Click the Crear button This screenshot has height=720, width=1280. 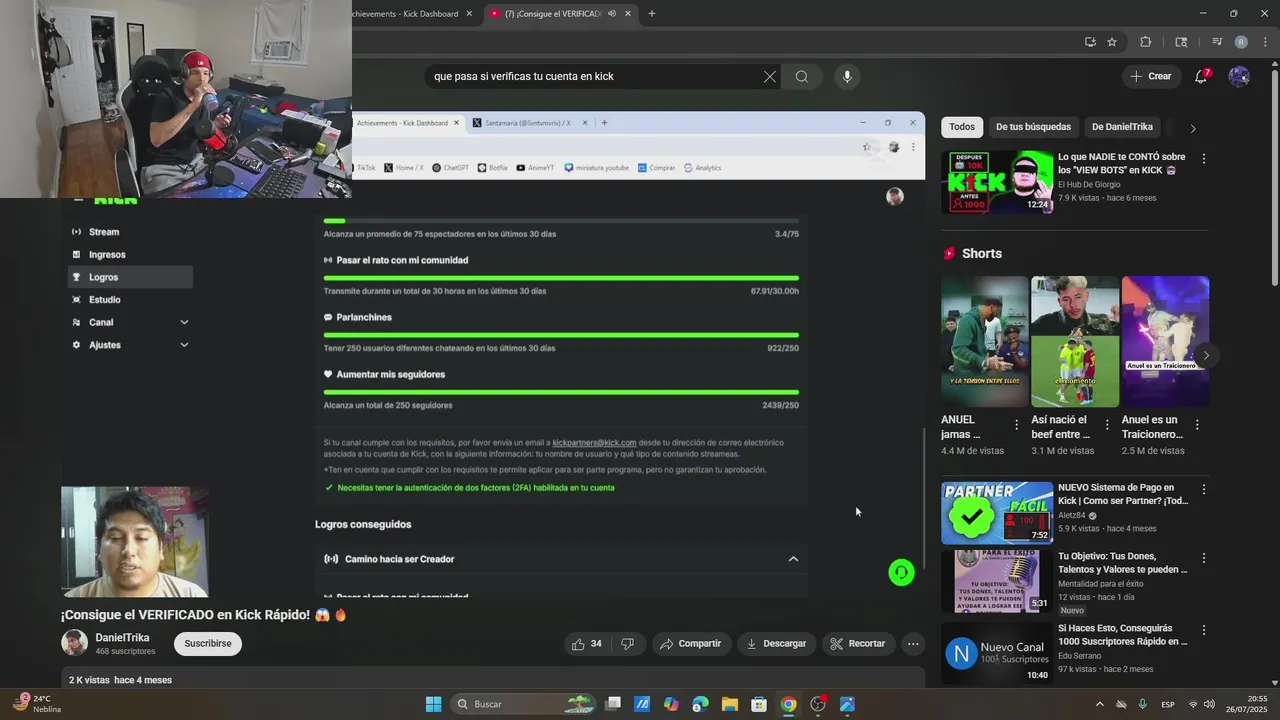pos(1150,77)
